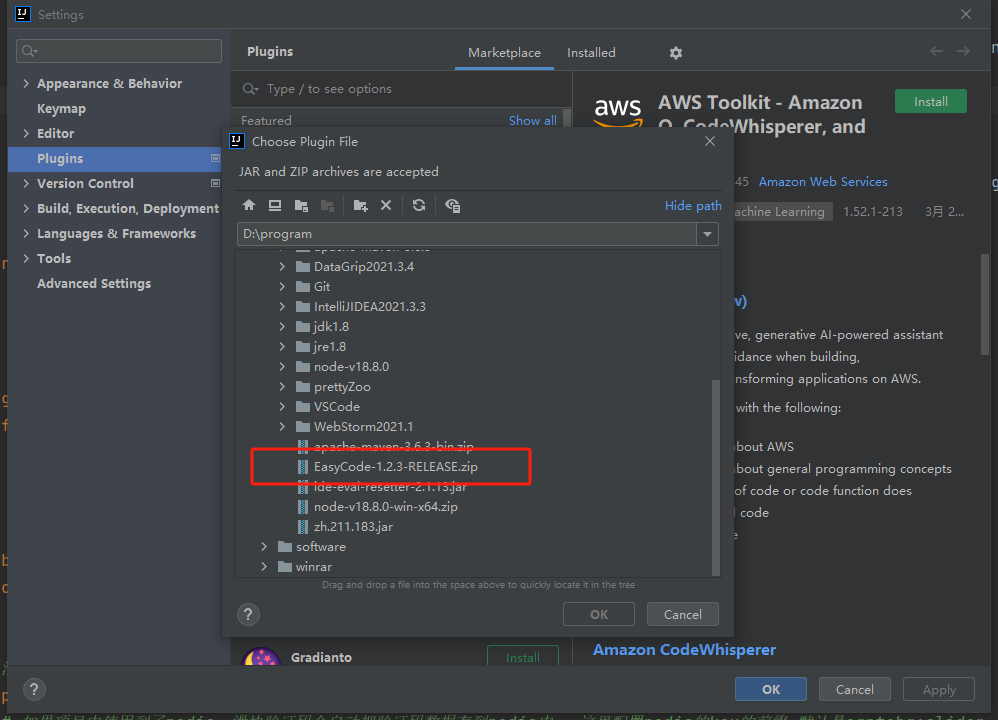Viewport: 998px width, 720px height.
Task: Expand DataGrip2021.3.4 folder
Action: tap(282, 267)
